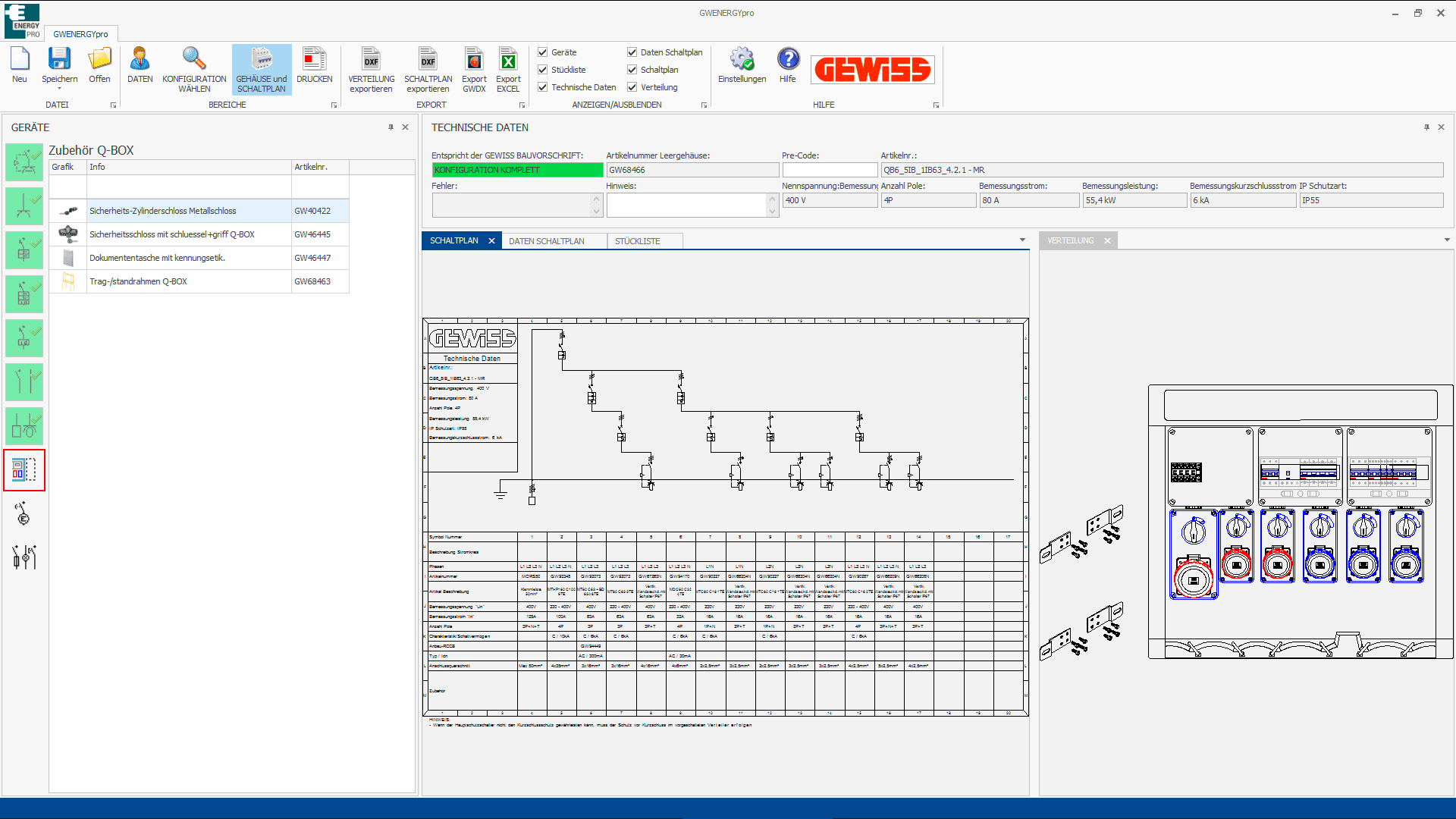Select first device category icon in GERÄTE sidebar
Screen dimensions: 1456x819
[24, 162]
